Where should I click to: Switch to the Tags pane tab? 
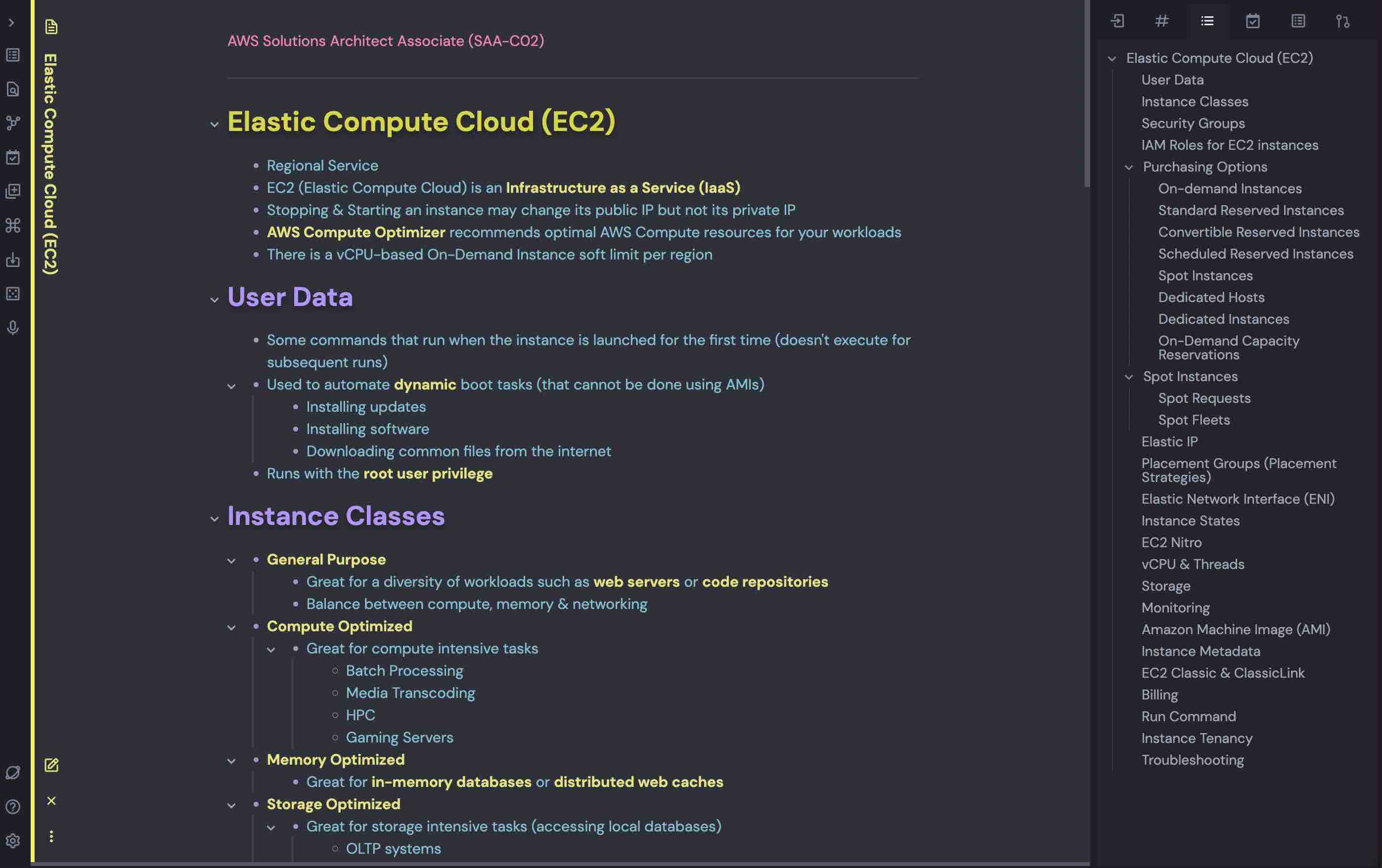[1161, 21]
